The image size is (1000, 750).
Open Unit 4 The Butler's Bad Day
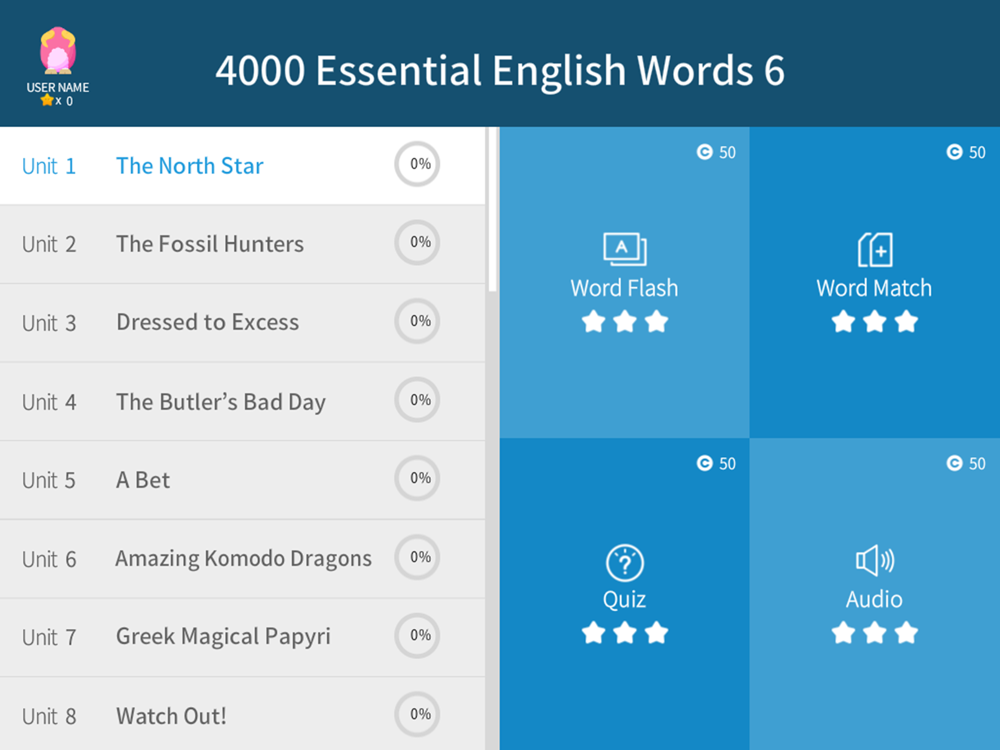pos(221,402)
